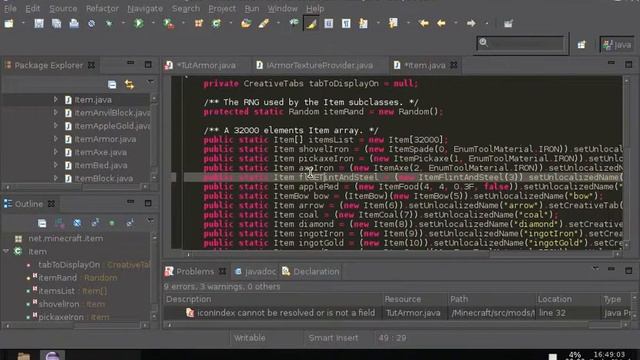Image resolution: width=640 pixels, height=360 pixels.
Task: Click the Back navigation arrow
Action: point(441,23)
